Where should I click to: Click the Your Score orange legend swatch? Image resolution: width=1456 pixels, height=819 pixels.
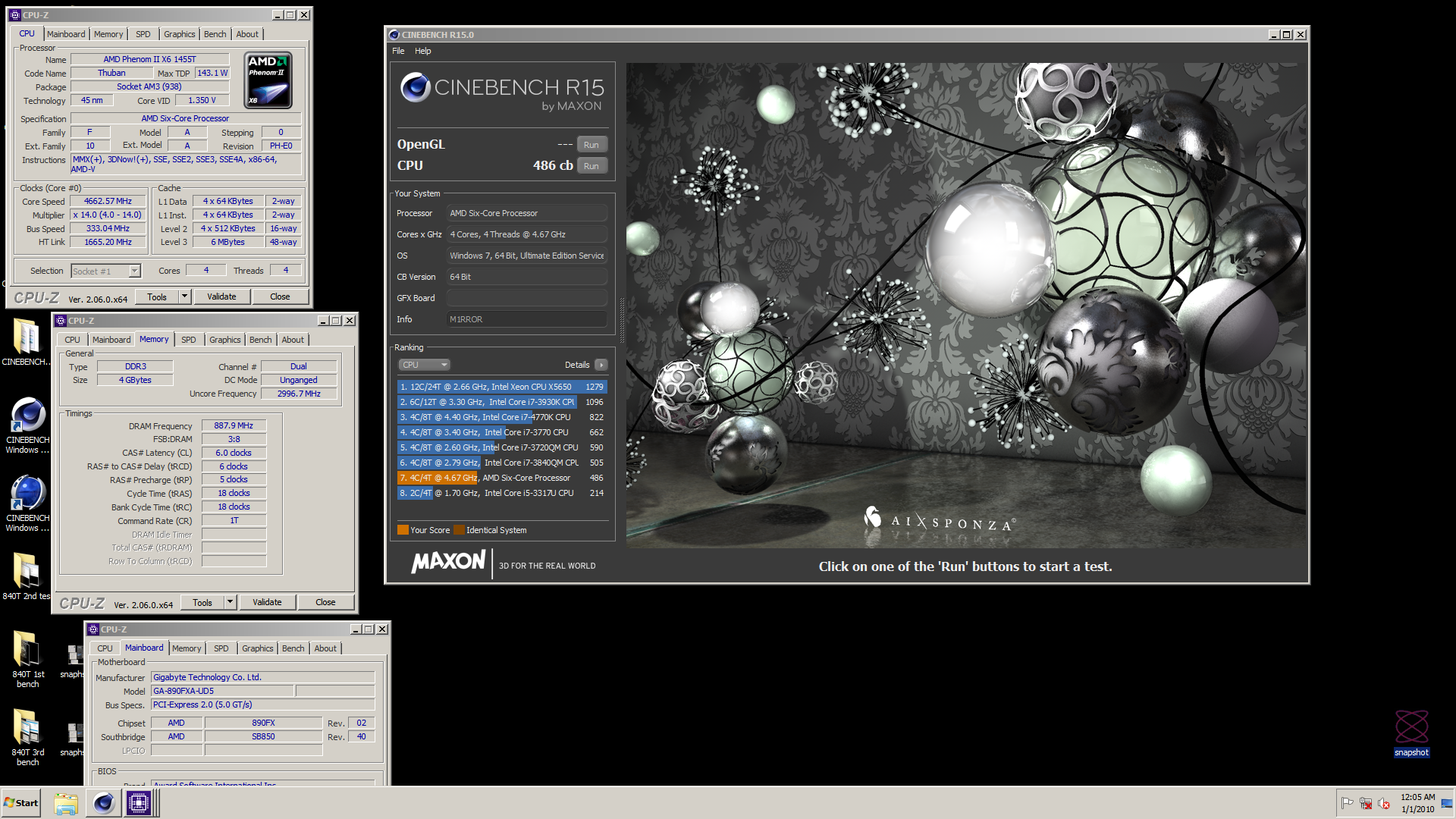pyautogui.click(x=403, y=530)
